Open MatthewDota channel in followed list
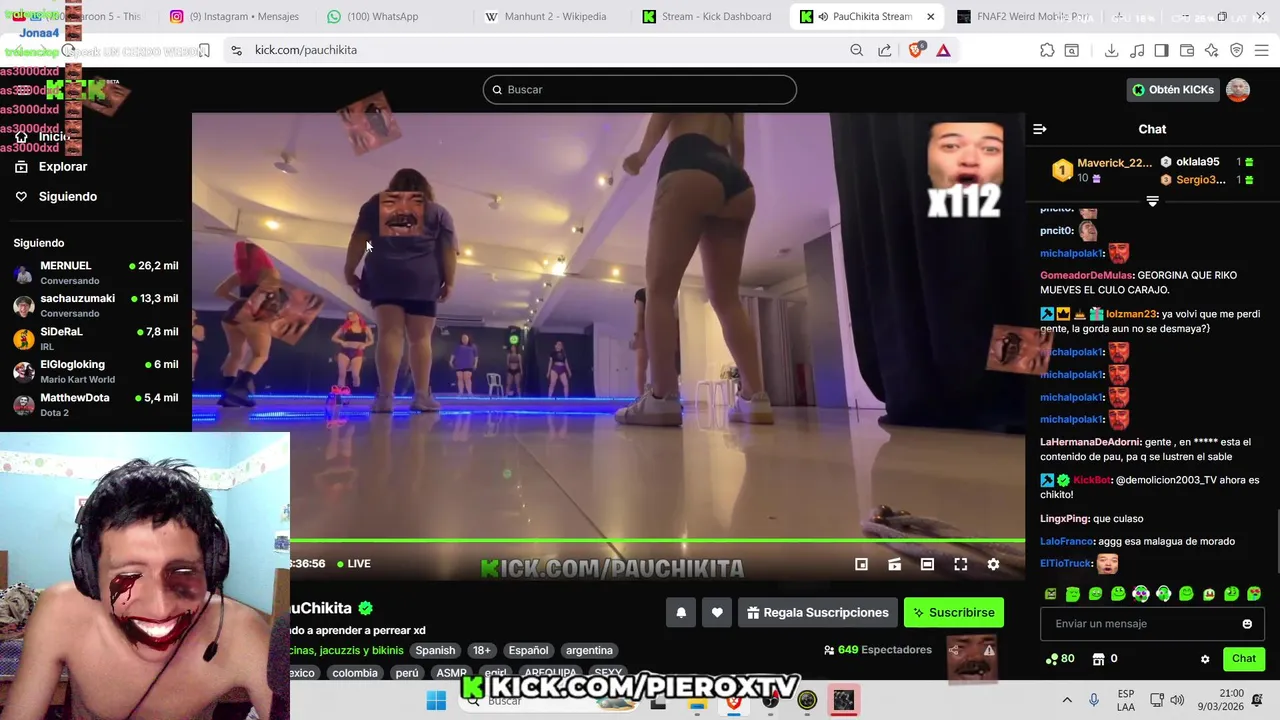This screenshot has height=720, width=1280. point(96,404)
